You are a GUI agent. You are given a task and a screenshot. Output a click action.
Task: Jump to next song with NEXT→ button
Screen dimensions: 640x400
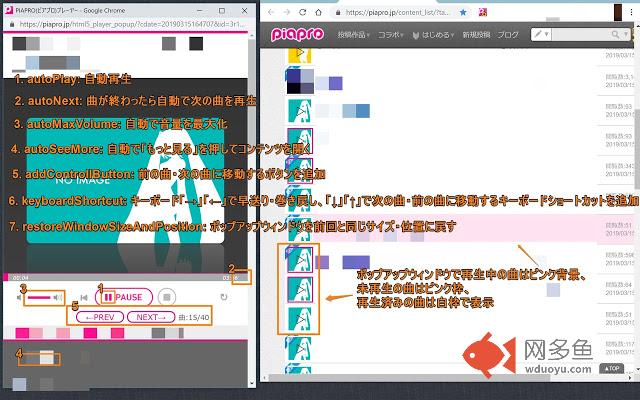tap(151, 317)
